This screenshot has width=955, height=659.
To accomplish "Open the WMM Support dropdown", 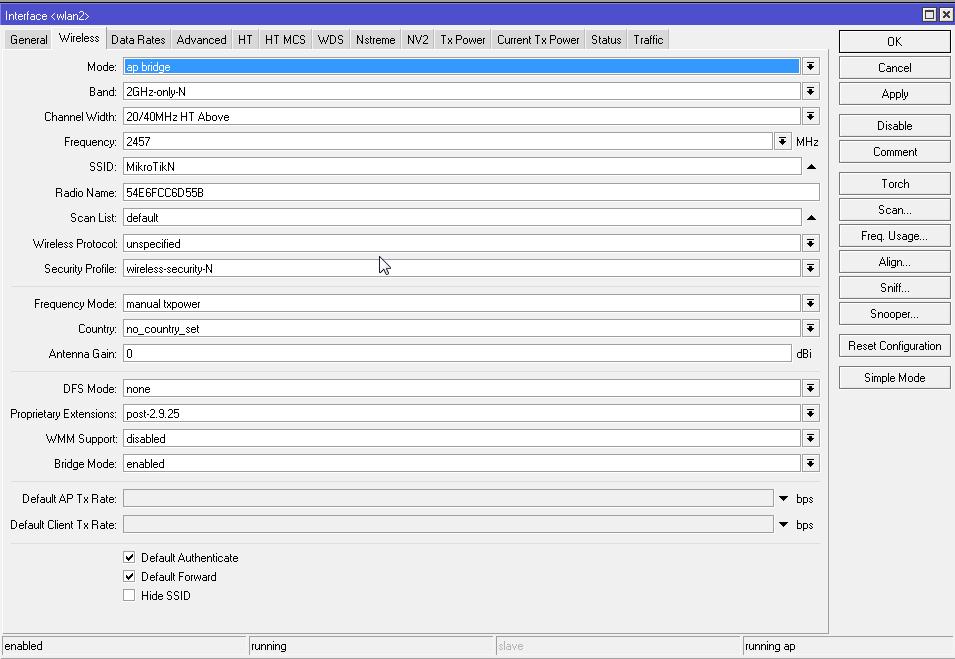I will [x=810, y=438].
